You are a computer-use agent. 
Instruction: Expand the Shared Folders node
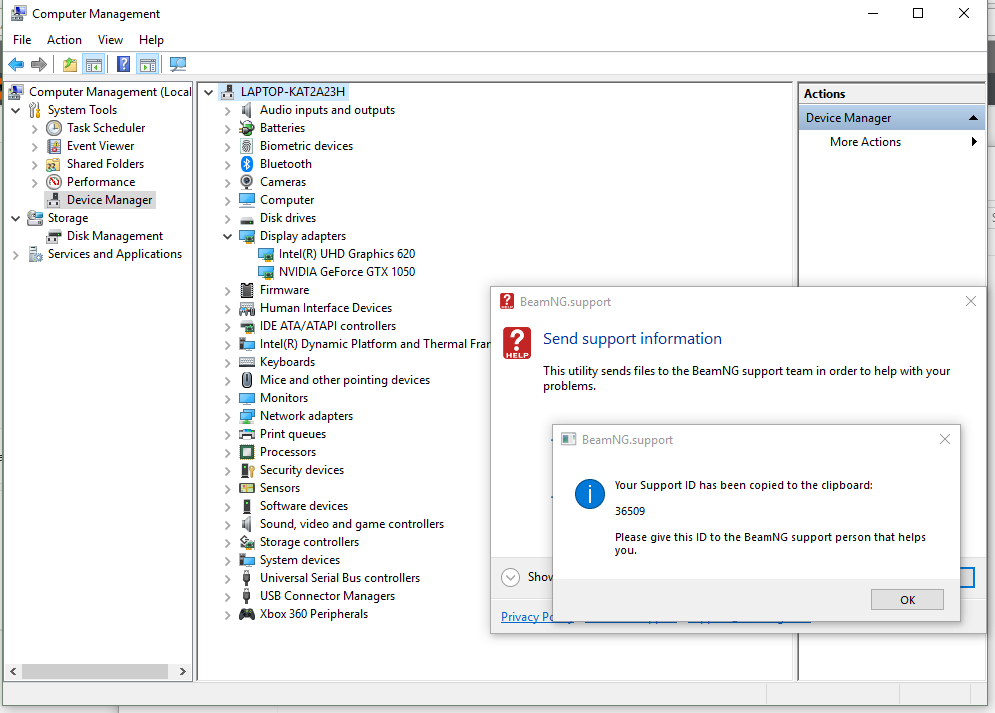pos(35,165)
